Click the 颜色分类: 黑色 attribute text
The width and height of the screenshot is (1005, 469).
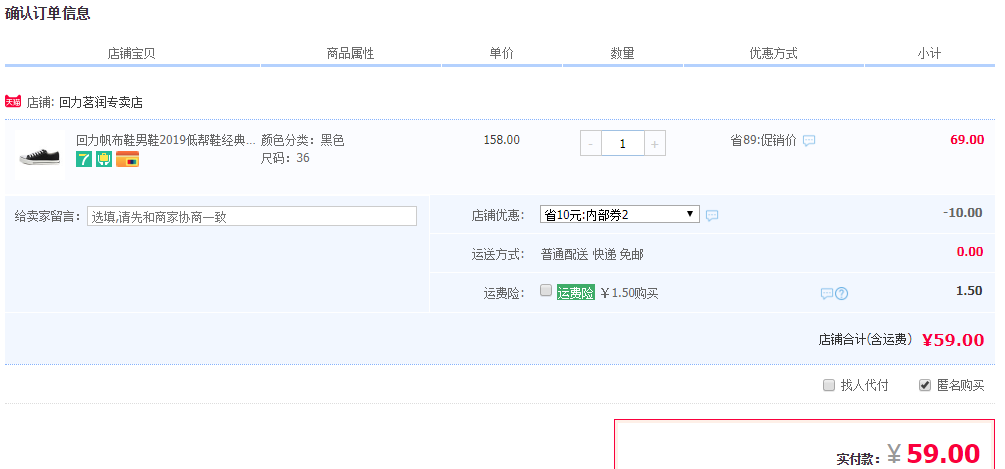(x=303, y=140)
